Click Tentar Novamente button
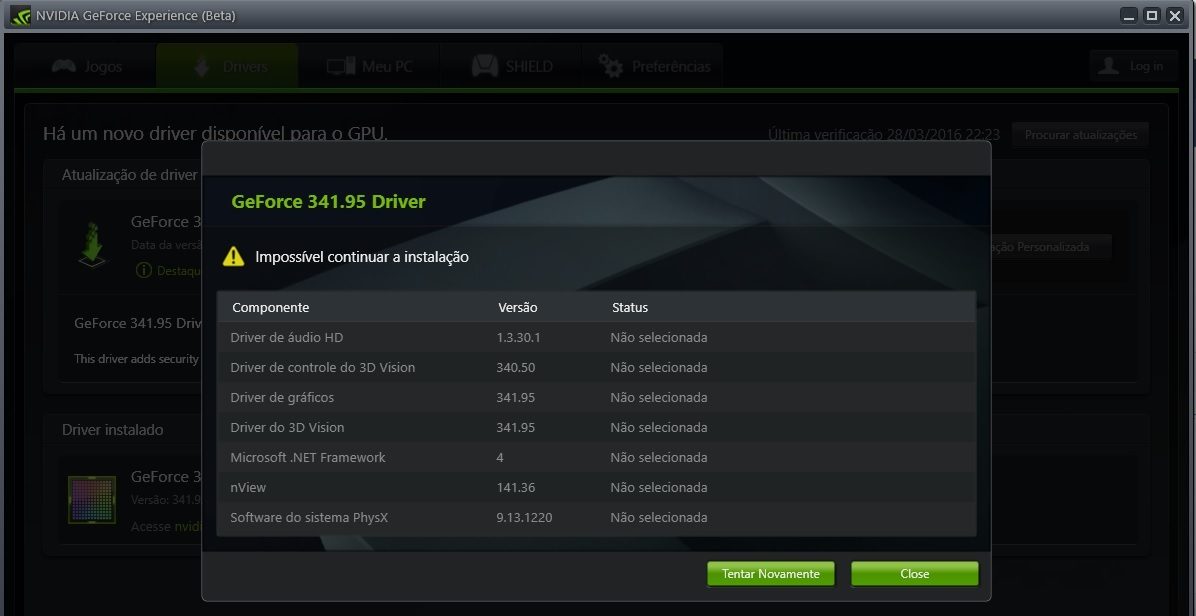Screen dimensions: 1196x616 [770, 574]
